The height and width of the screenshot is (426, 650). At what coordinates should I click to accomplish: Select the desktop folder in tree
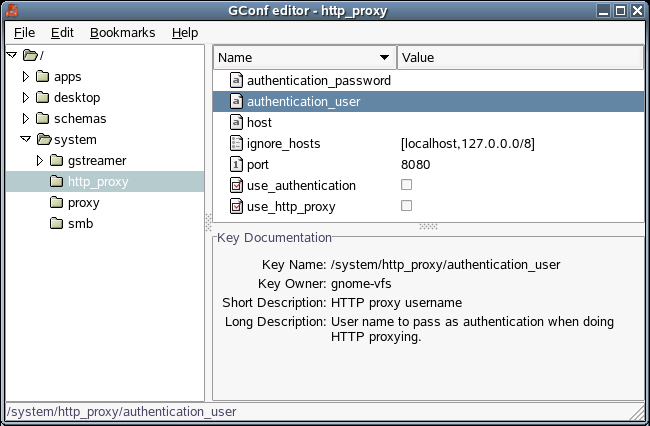point(76,97)
